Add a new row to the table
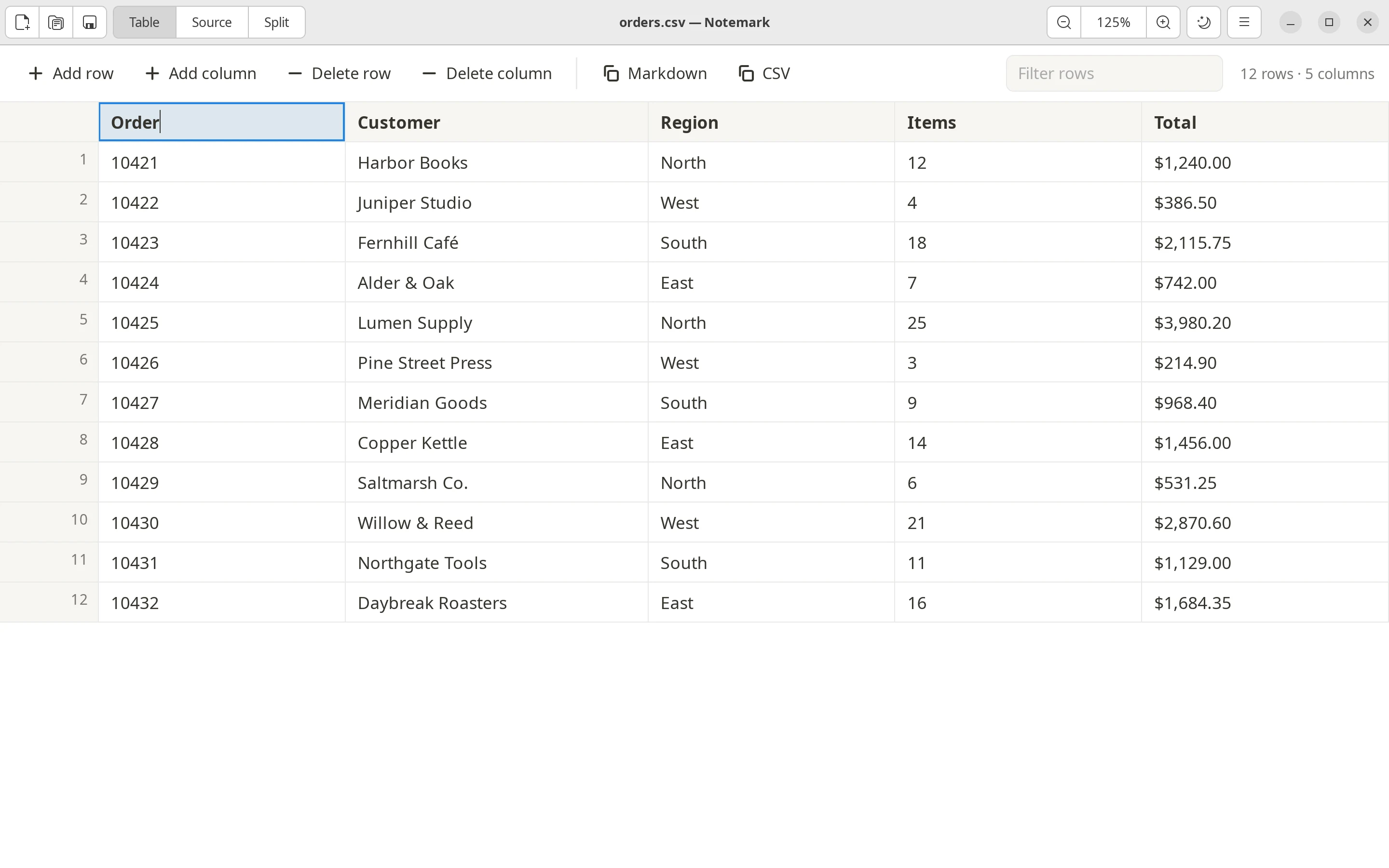This screenshot has height=868, width=1389. pyautogui.click(x=71, y=73)
